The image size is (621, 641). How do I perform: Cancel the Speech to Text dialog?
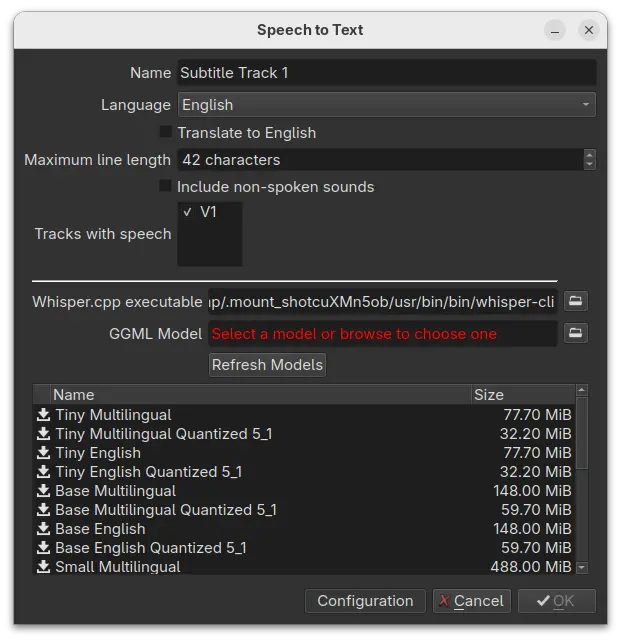coord(472,601)
